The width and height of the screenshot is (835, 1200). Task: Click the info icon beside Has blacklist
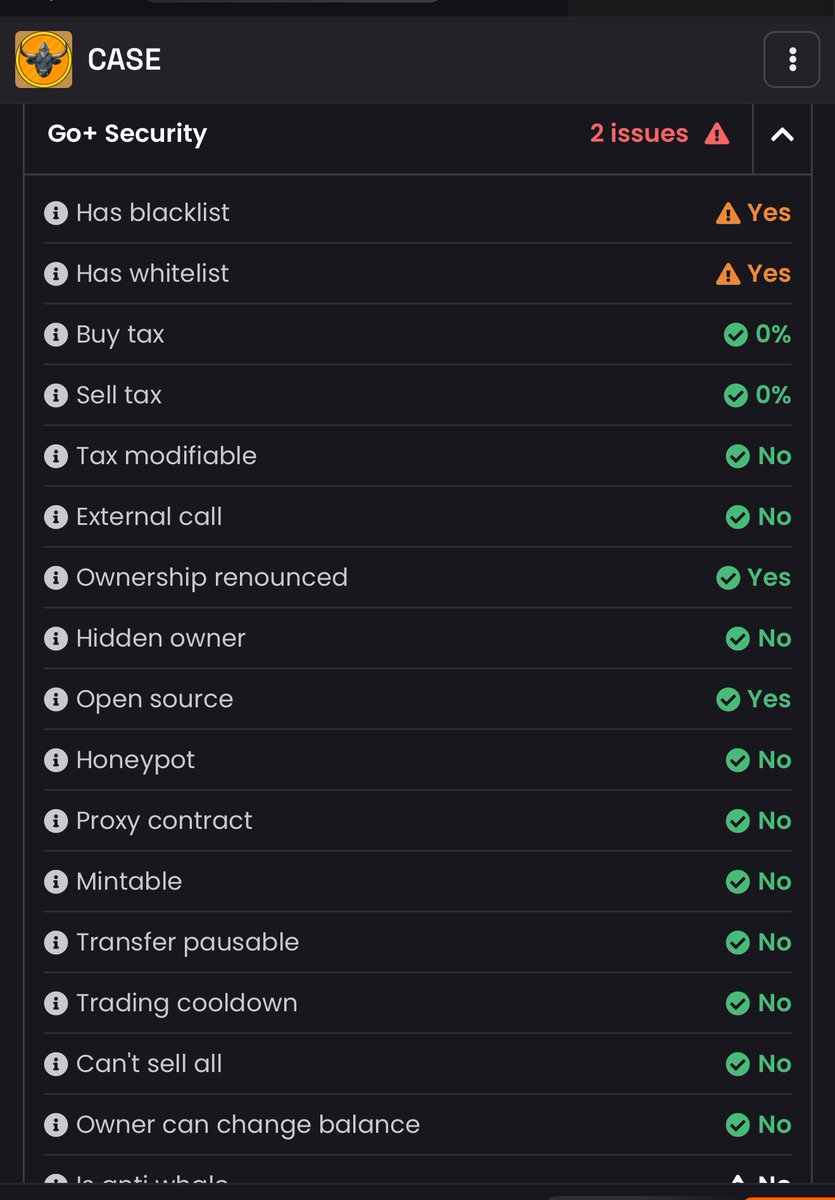click(x=56, y=213)
